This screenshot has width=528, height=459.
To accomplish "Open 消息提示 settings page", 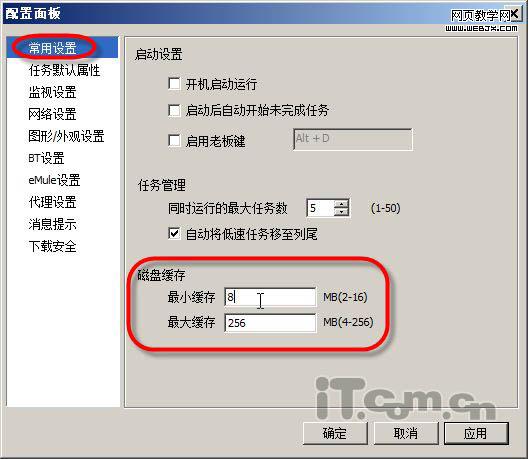I will [x=53, y=224].
